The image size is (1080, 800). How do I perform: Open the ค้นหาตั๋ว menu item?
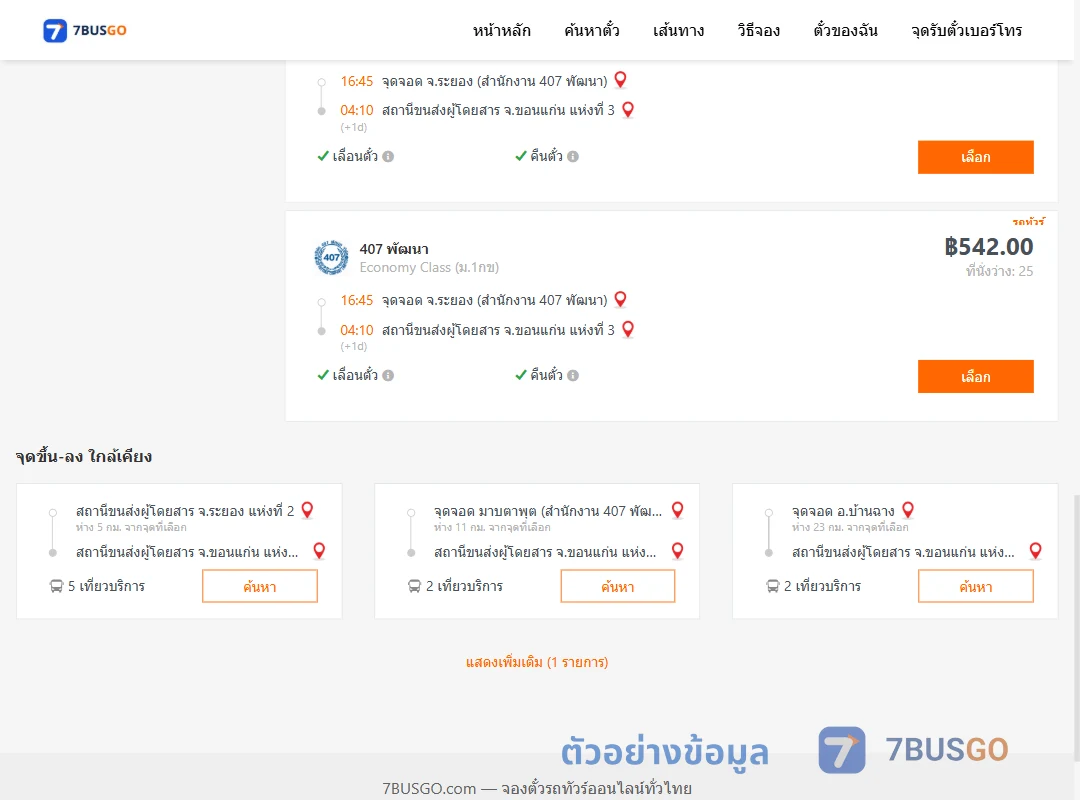point(592,30)
